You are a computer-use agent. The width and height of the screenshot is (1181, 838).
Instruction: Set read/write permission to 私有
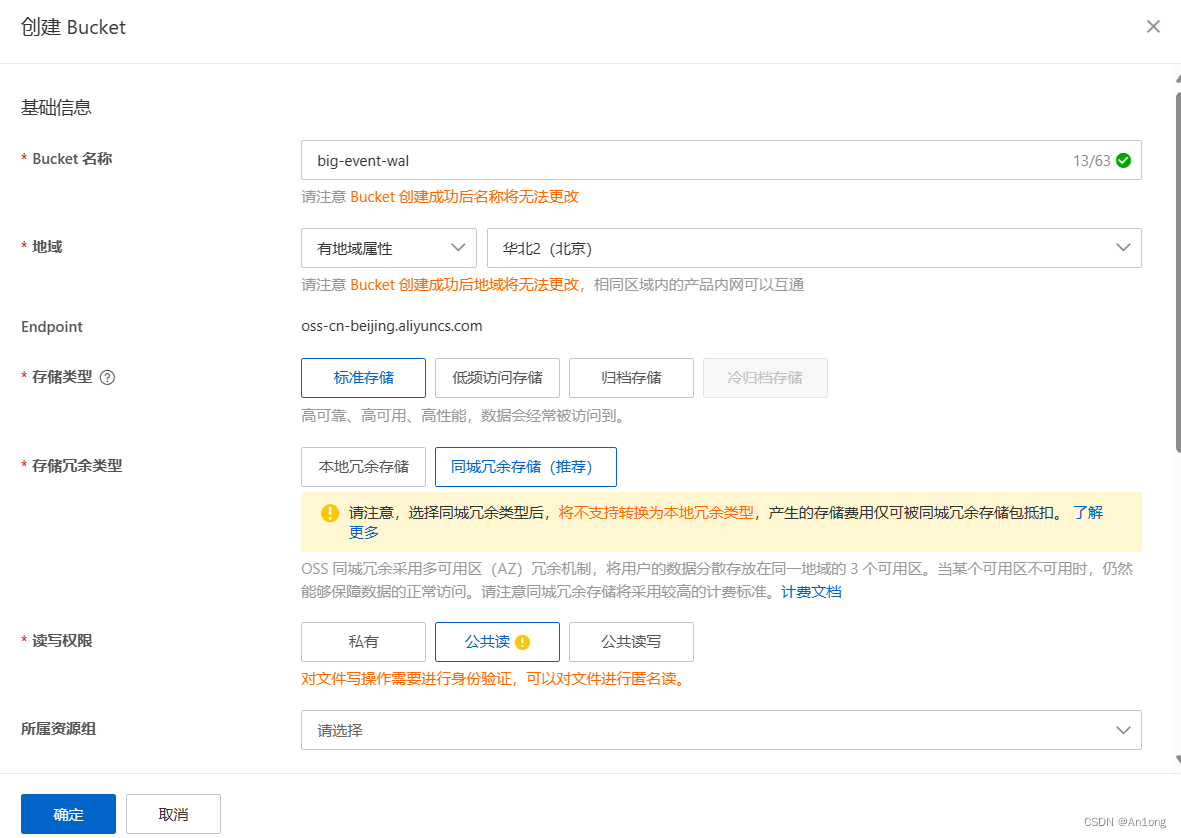pyautogui.click(x=363, y=641)
